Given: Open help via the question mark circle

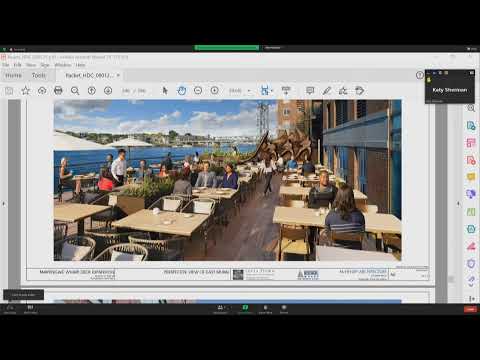Looking at the screenshot, I should click(x=420, y=75).
